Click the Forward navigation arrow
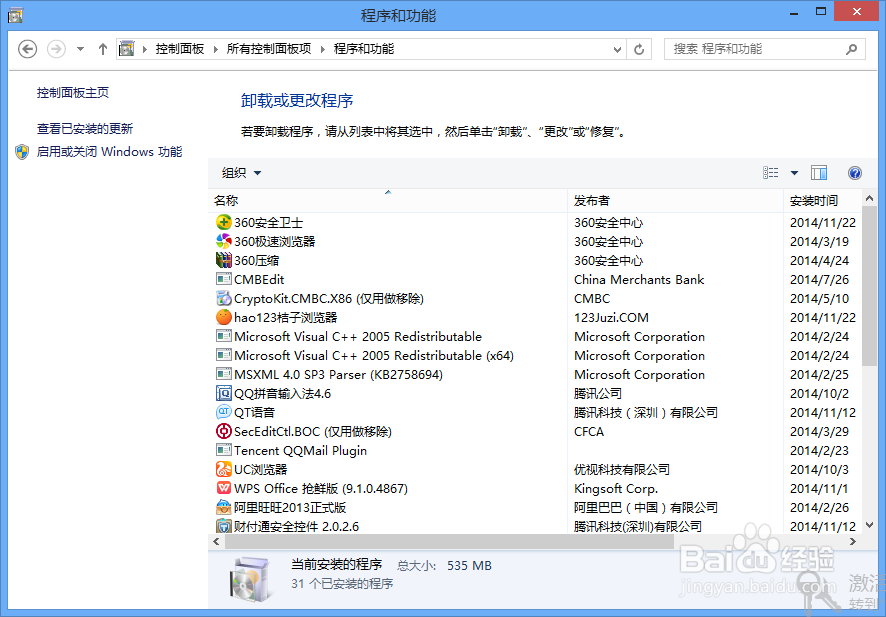The height and width of the screenshot is (617, 886). click(56, 49)
